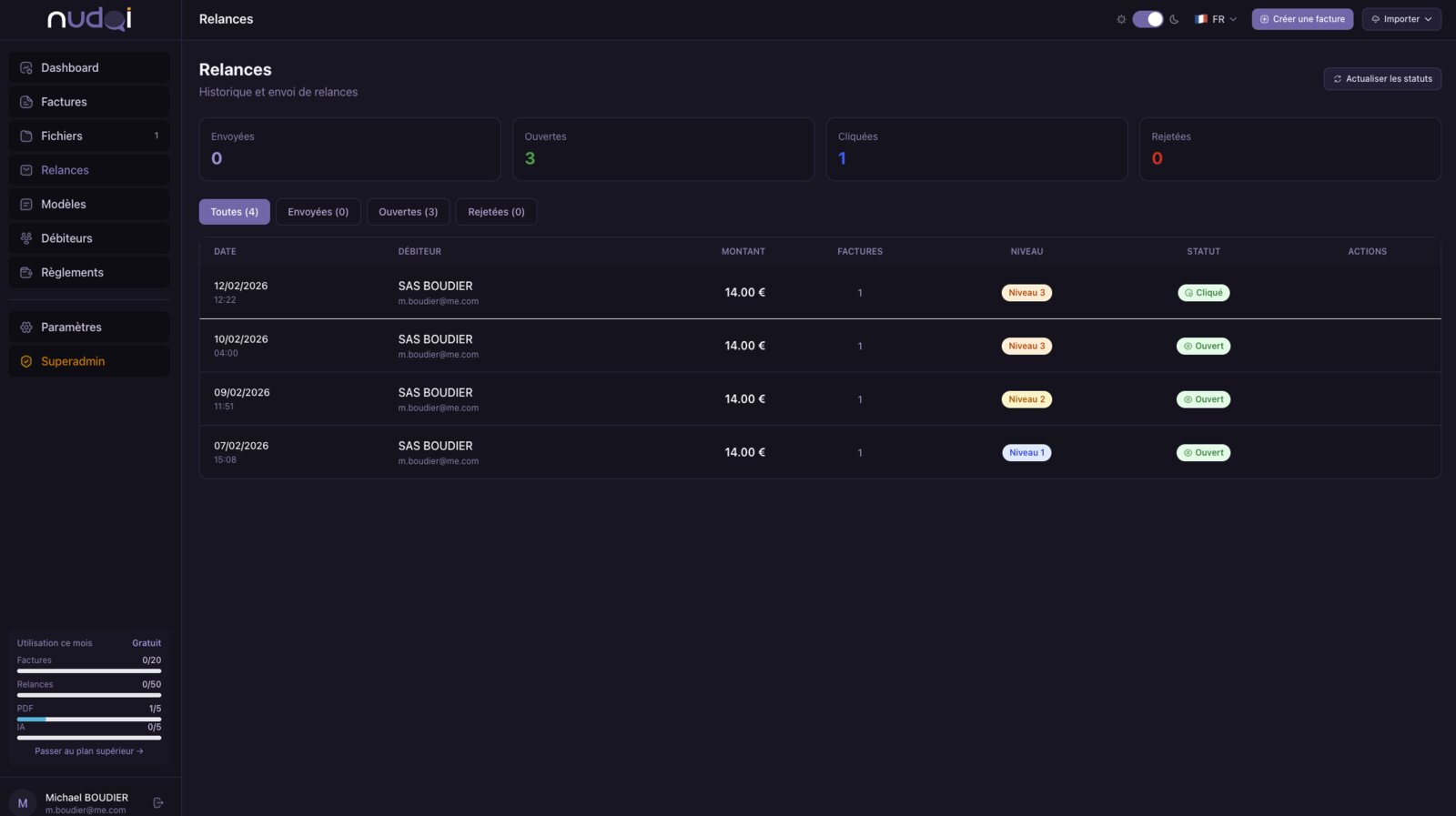Open Dashboard from sidebar icon
This screenshot has height=816, width=1456.
(26, 68)
